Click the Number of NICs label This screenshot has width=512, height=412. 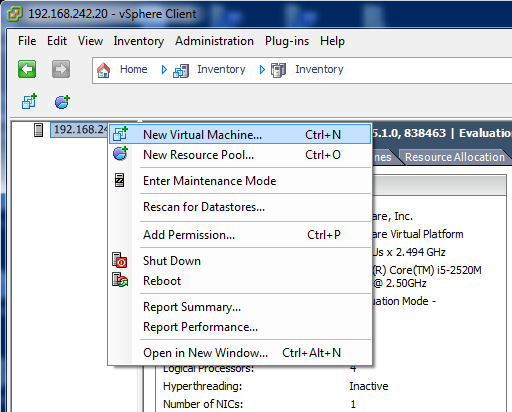pyautogui.click(x=203, y=404)
